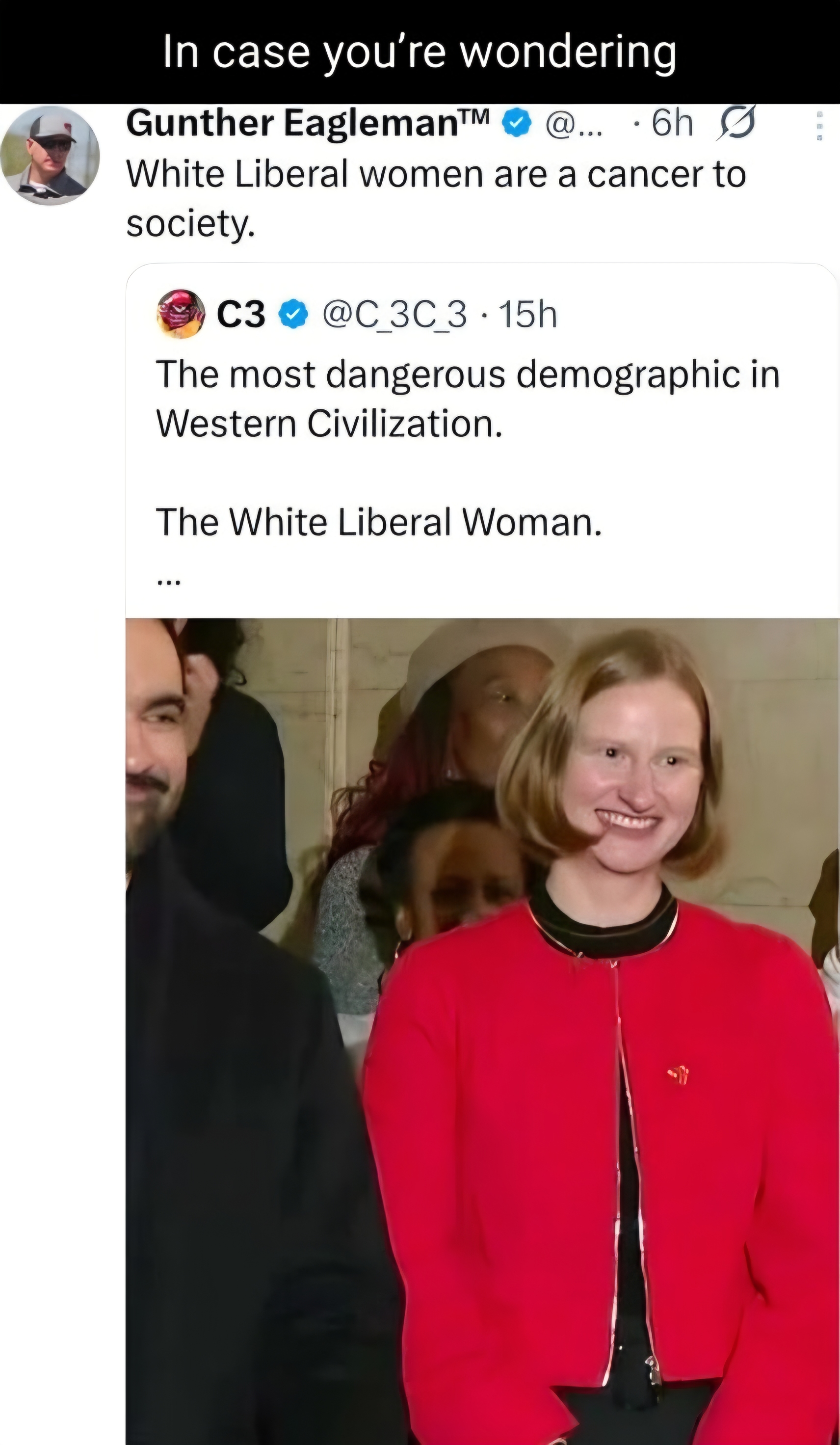The width and height of the screenshot is (840, 1445).
Task: Tap the slashed-circle Grok icon
Action: click(x=736, y=122)
